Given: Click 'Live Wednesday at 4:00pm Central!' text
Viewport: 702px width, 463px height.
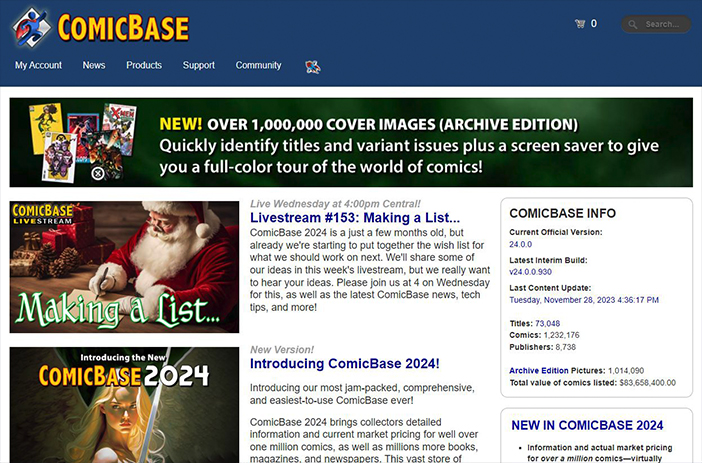Looking at the screenshot, I should click(335, 204).
